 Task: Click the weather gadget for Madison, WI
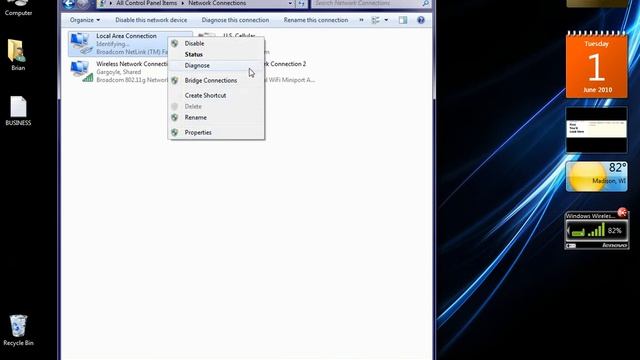click(x=597, y=176)
